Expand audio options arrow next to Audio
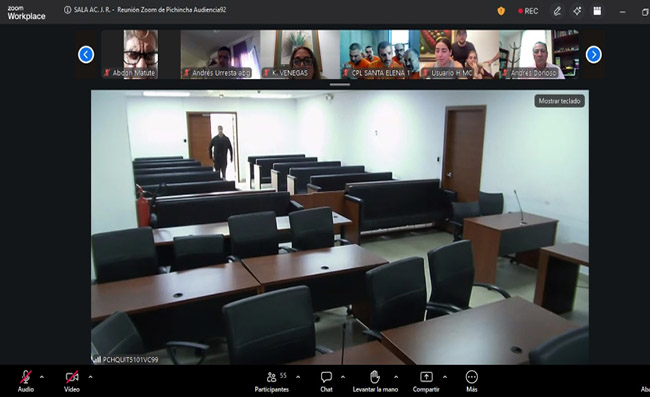Image resolution: width=650 pixels, height=397 pixels. pos(42,377)
